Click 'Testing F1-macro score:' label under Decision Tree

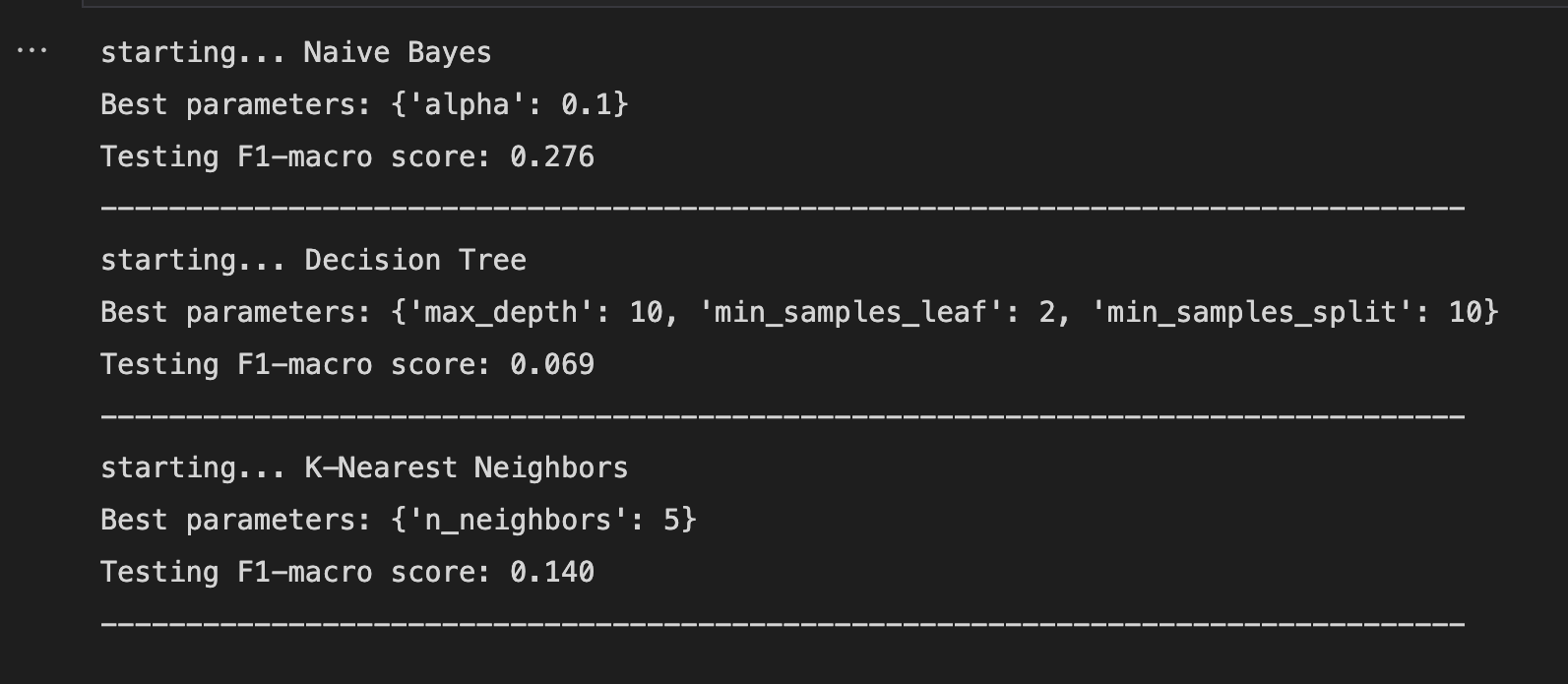[x=296, y=364]
